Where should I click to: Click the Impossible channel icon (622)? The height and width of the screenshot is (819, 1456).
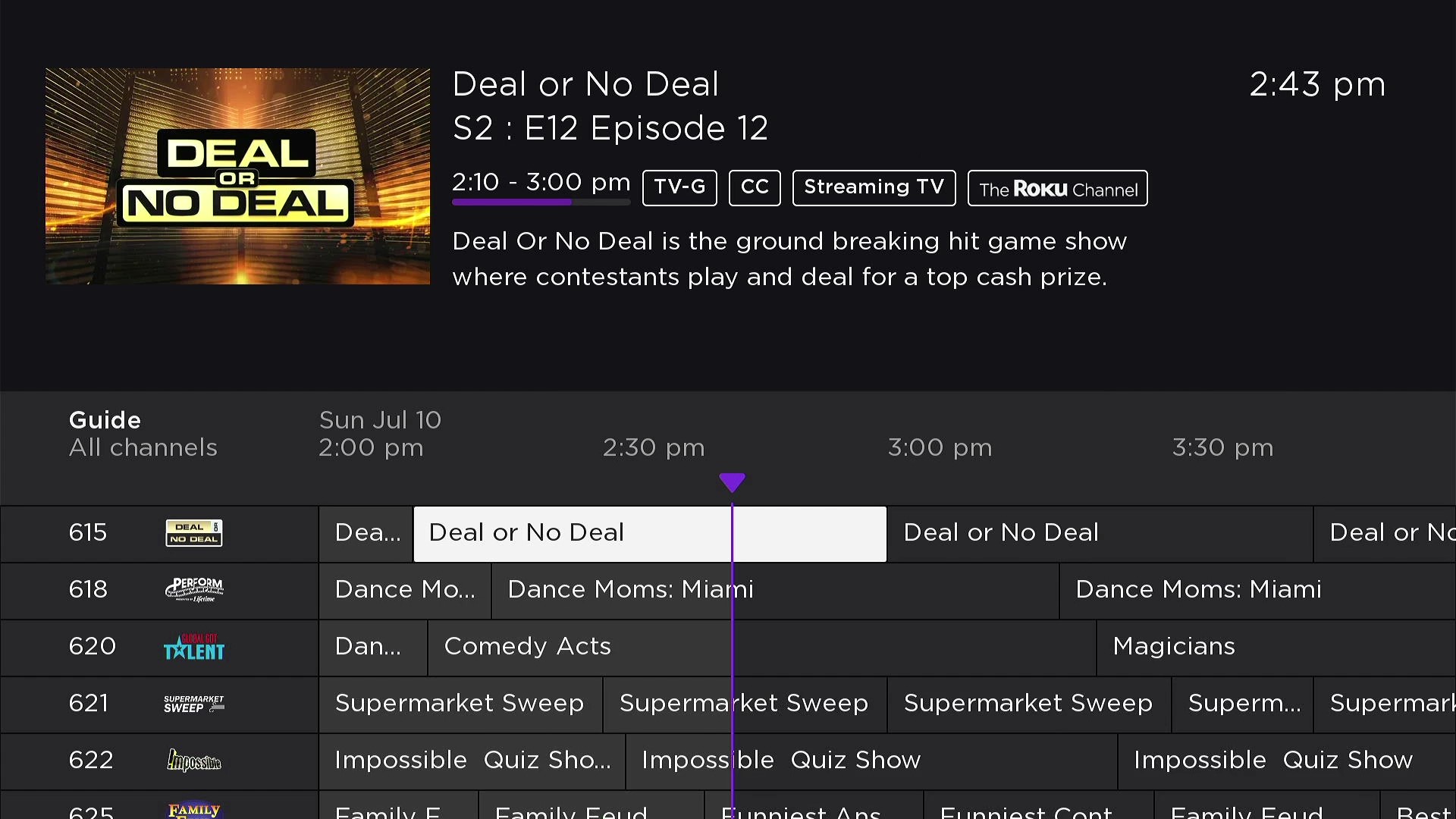(193, 760)
